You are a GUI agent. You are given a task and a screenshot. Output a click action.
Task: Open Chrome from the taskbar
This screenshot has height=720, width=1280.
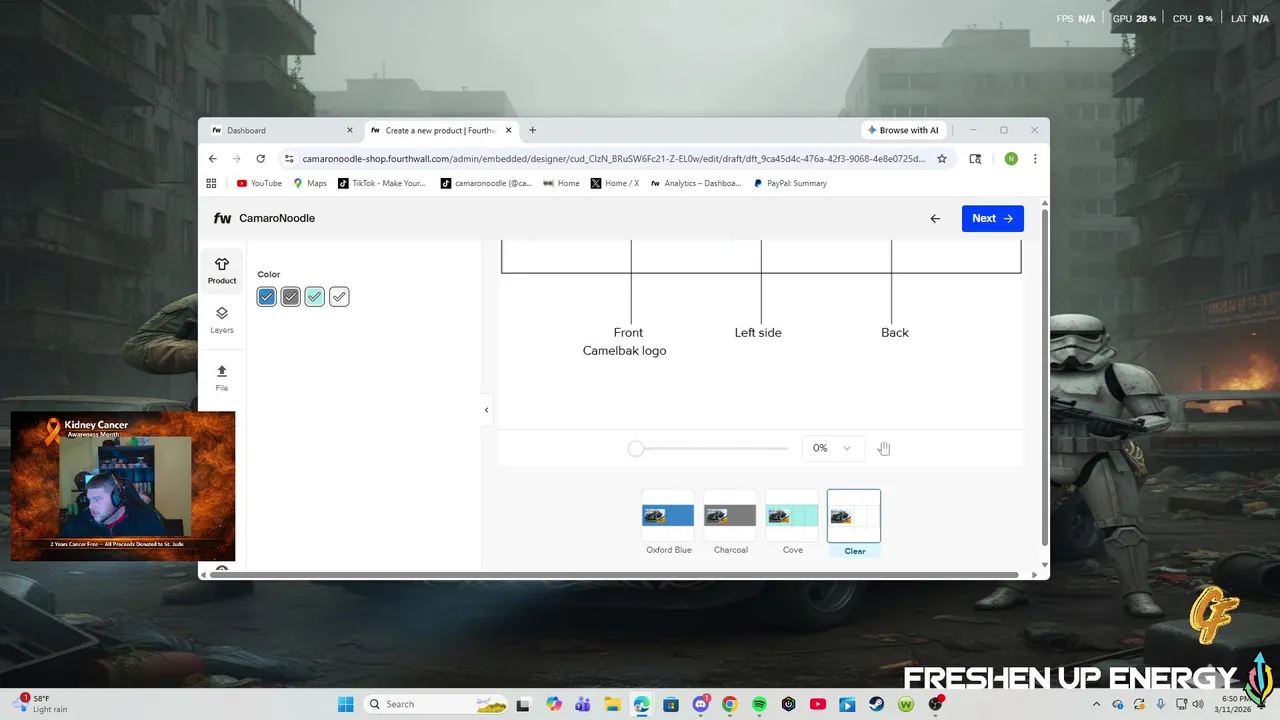point(730,704)
